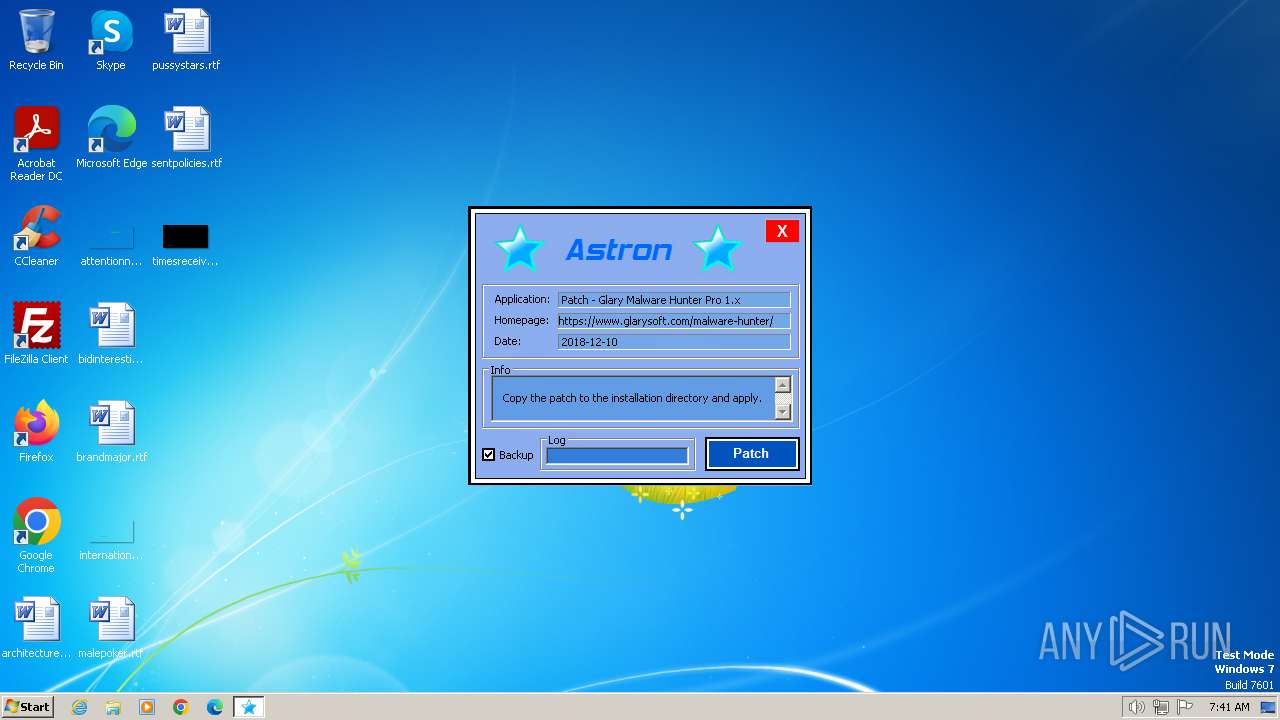This screenshot has height=720, width=1280.
Task: Open Edge from the taskbar
Action: click(x=215, y=707)
